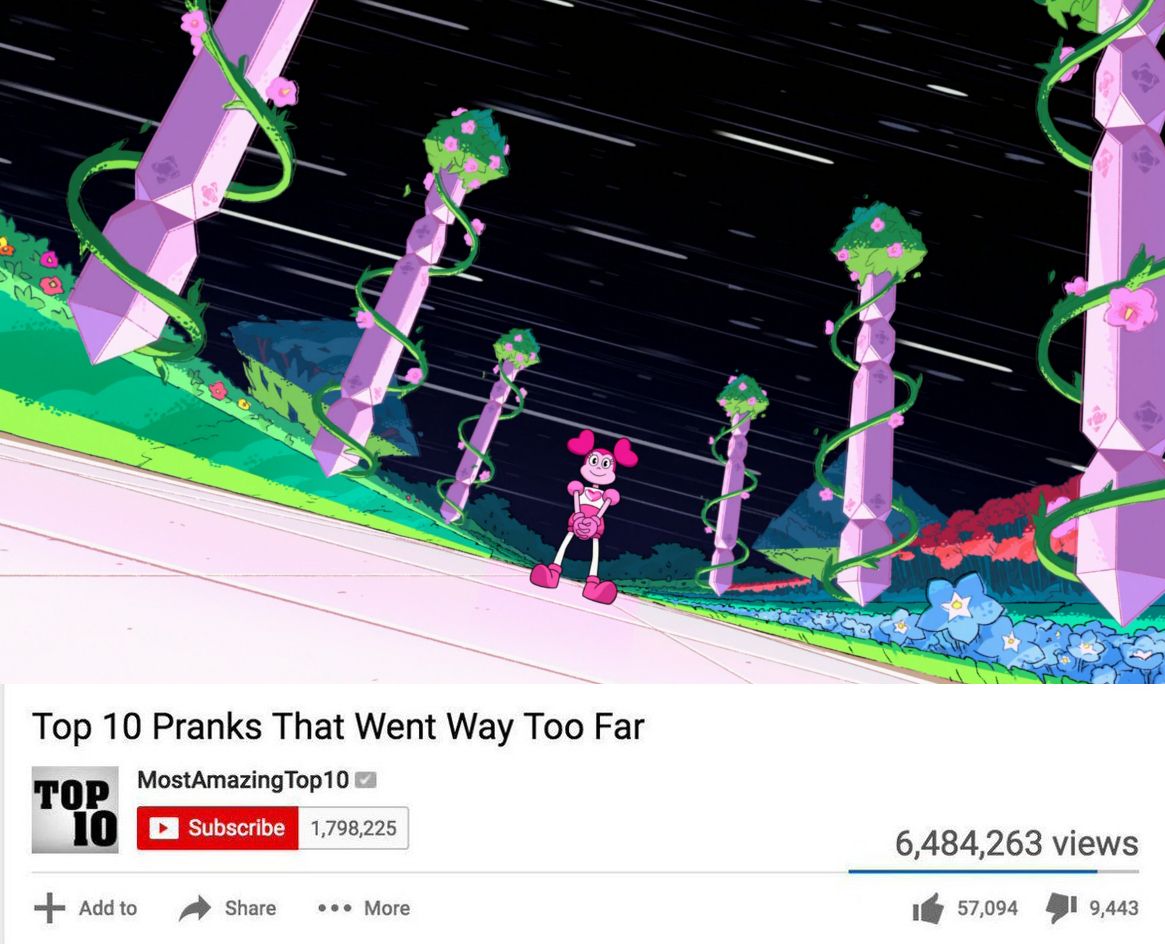Open the MostAmazingTop10 channel link
The height and width of the screenshot is (944, 1165).
243,780
